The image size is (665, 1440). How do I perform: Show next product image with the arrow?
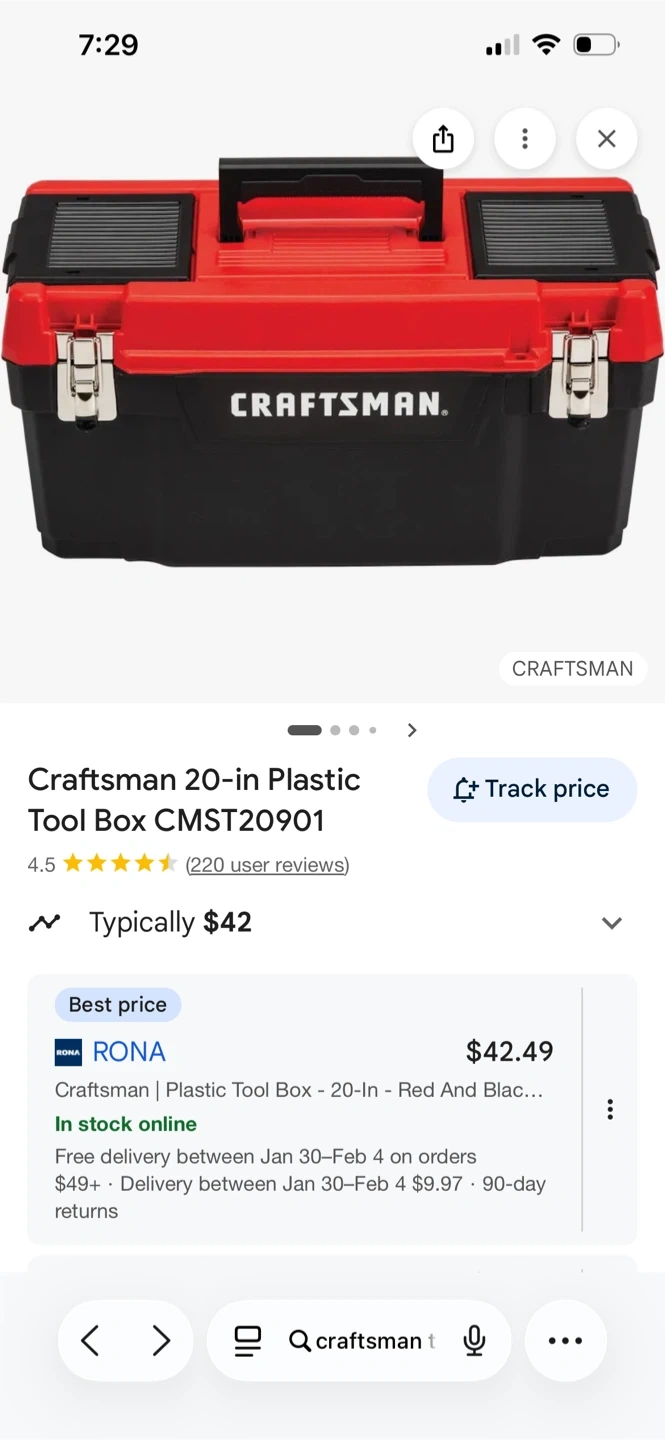coord(412,730)
